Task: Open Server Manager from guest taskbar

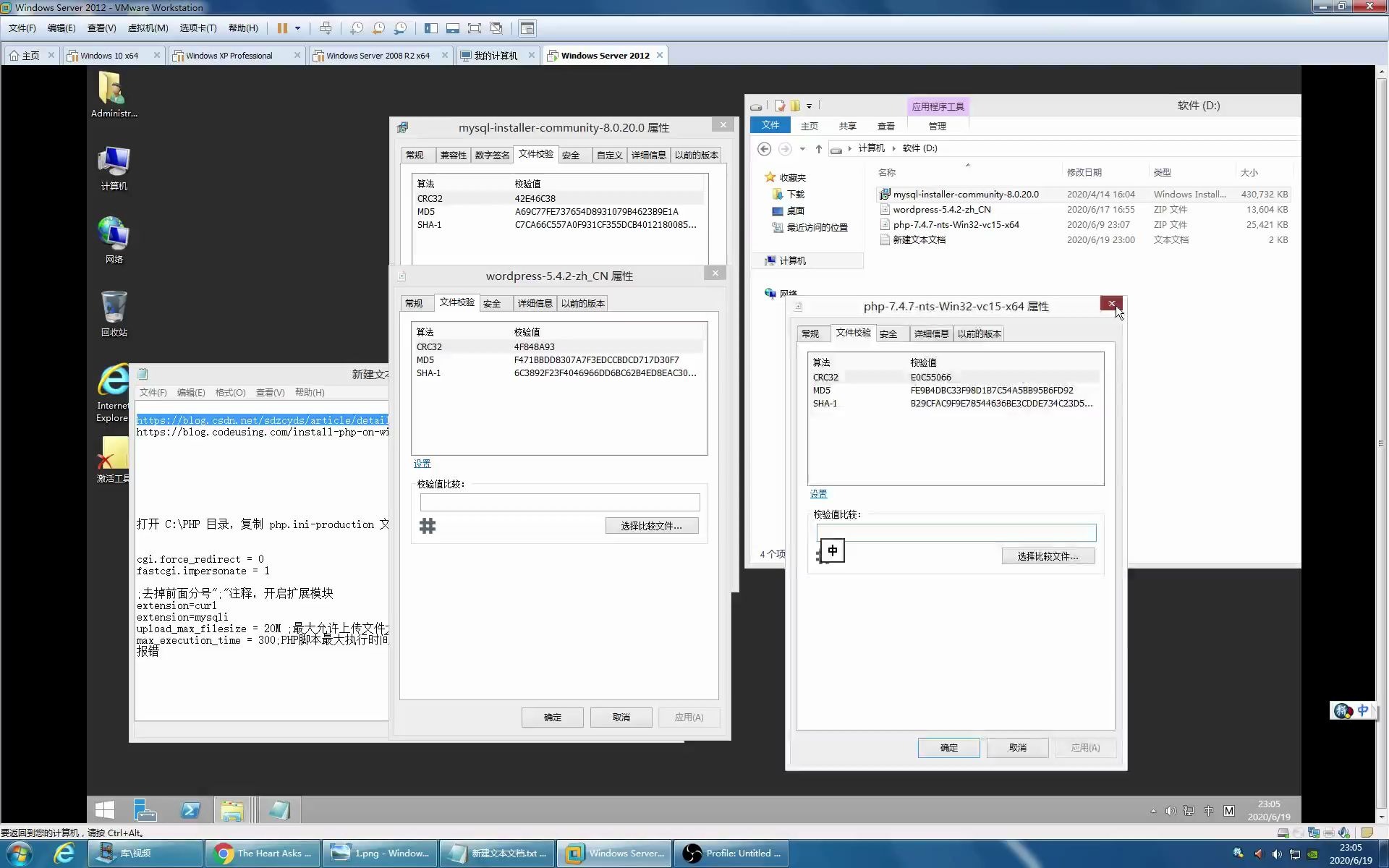Action: pos(145,810)
